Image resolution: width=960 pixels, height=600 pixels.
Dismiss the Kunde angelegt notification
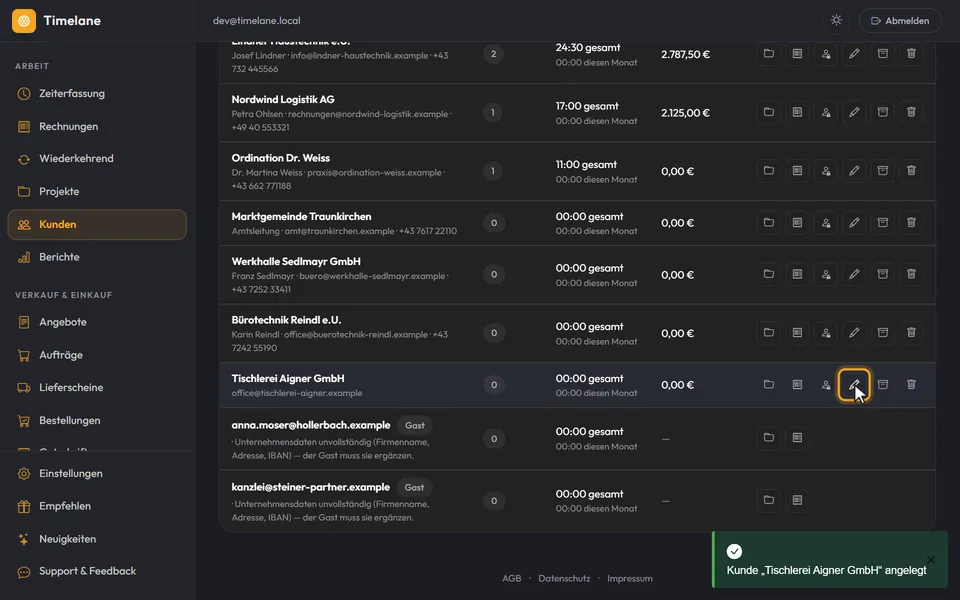coord(931,560)
